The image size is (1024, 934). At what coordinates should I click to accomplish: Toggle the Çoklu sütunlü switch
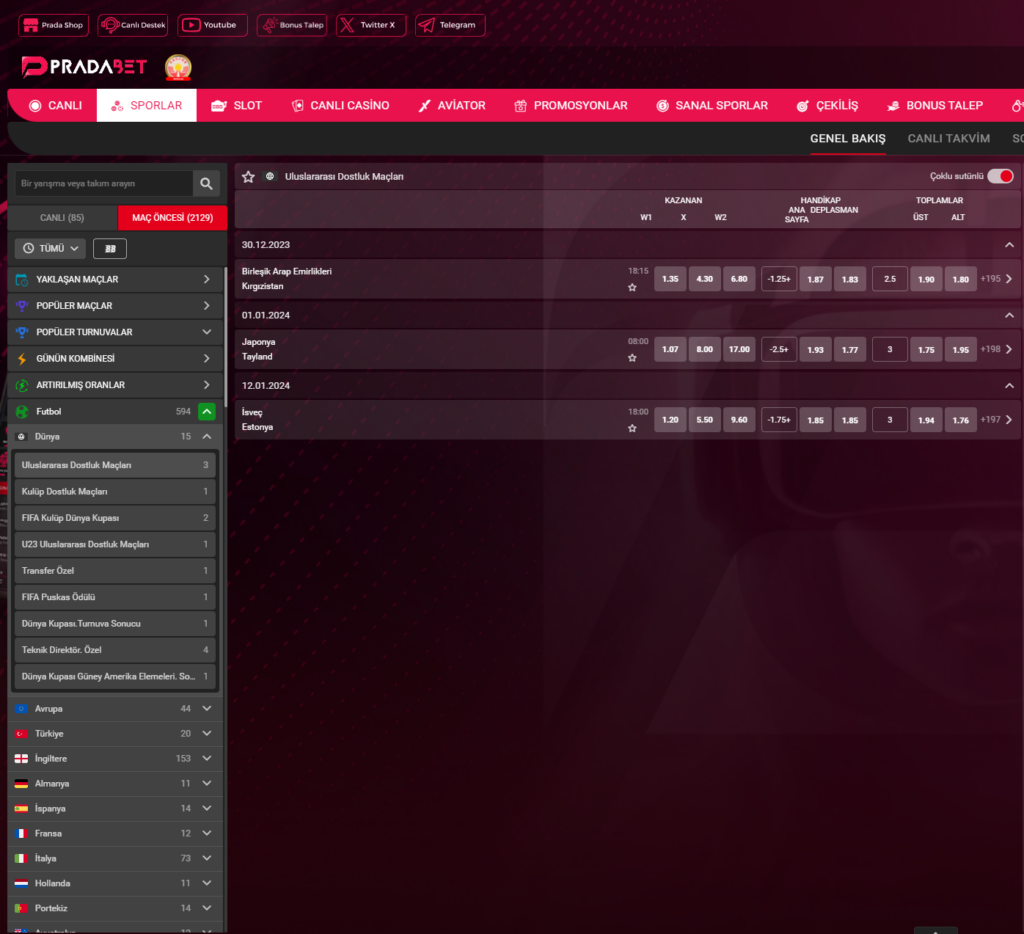(x=999, y=176)
